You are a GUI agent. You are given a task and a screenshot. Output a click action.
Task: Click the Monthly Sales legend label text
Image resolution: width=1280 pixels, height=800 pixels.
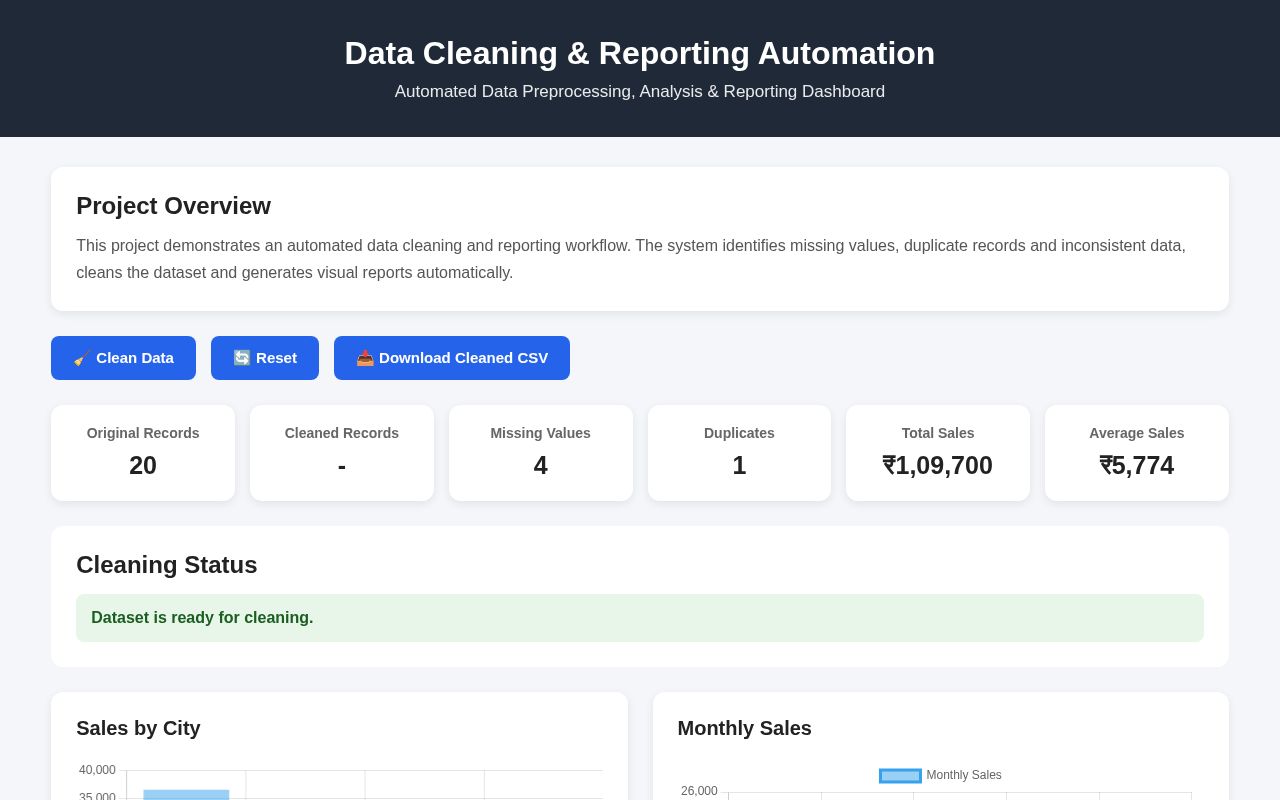click(x=964, y=776)
